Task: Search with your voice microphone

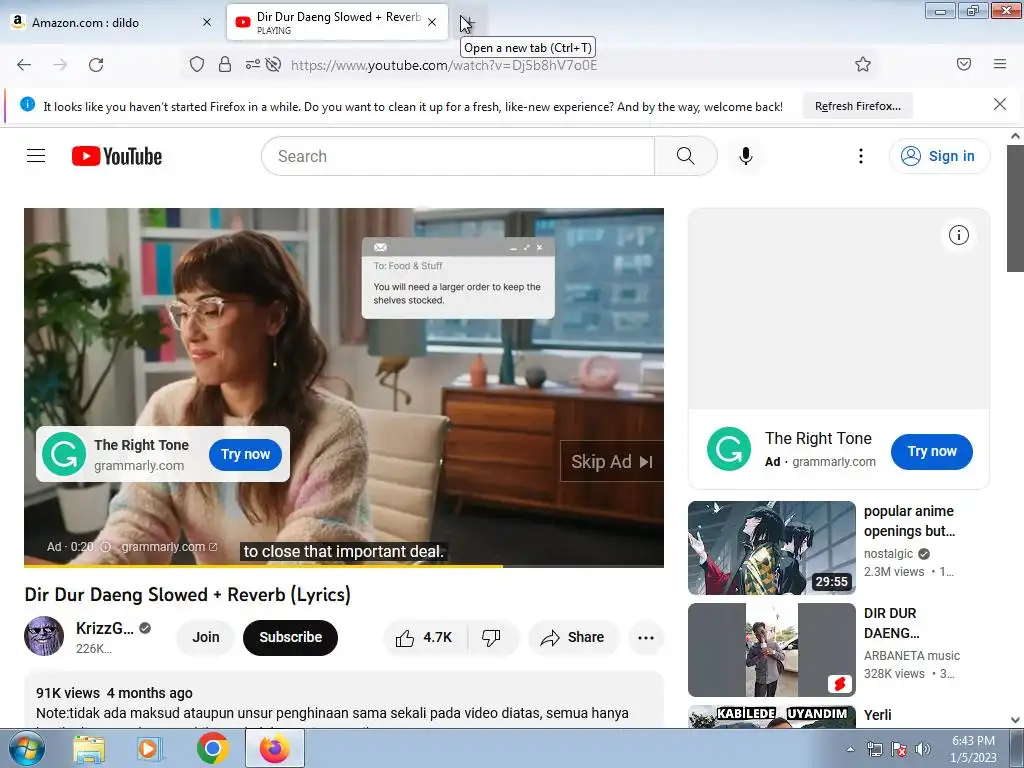Action: [x=746, y=156]
